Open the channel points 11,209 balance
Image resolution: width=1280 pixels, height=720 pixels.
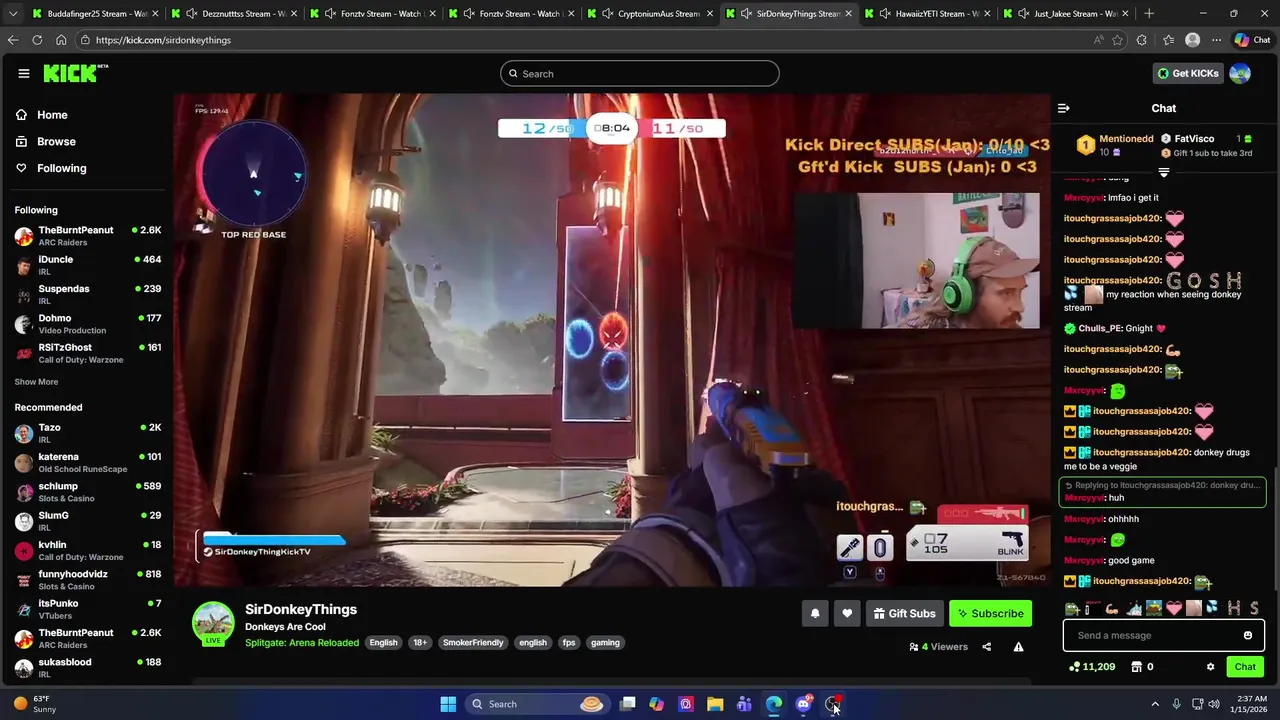1092,667
